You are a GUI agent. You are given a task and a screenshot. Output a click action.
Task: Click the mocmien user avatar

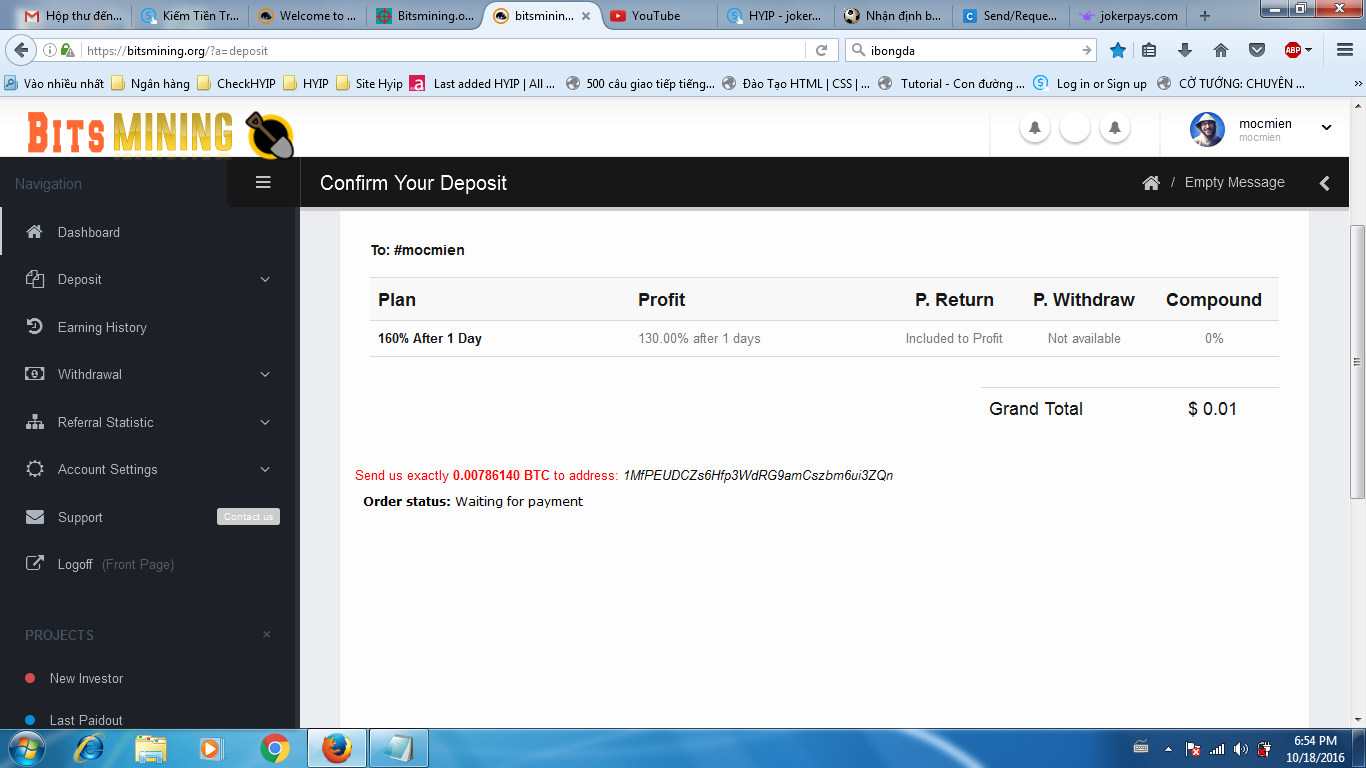tap(1207, 129)
